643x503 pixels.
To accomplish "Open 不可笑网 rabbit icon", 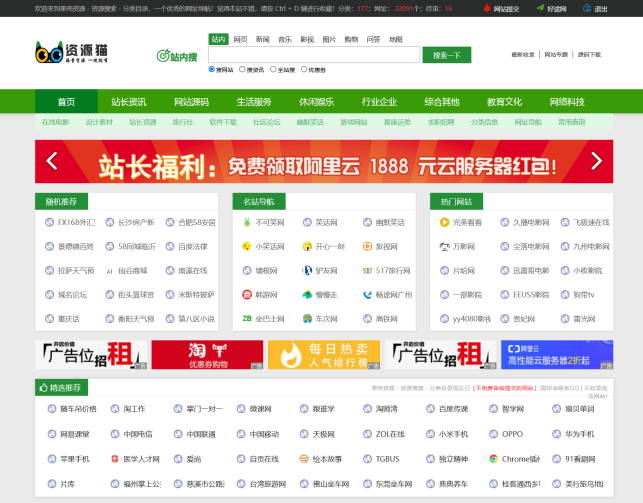I will pyautogui.click(x=247, y=222).
